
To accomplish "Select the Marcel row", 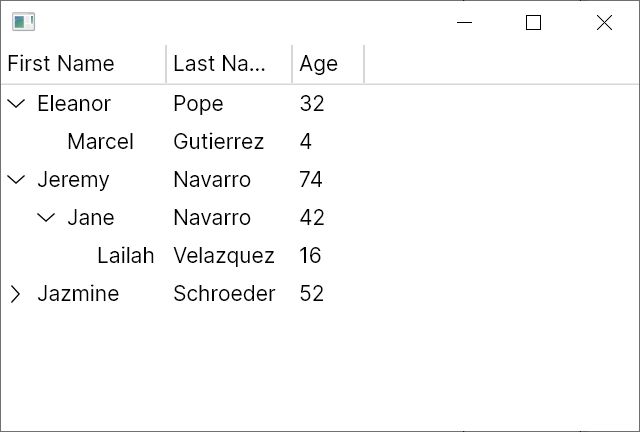I will click(x=100, y=142).
